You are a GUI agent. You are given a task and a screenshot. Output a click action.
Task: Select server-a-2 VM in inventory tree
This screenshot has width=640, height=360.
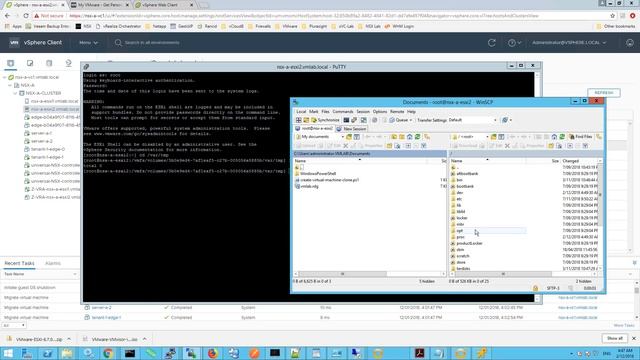tap(42, 141)
